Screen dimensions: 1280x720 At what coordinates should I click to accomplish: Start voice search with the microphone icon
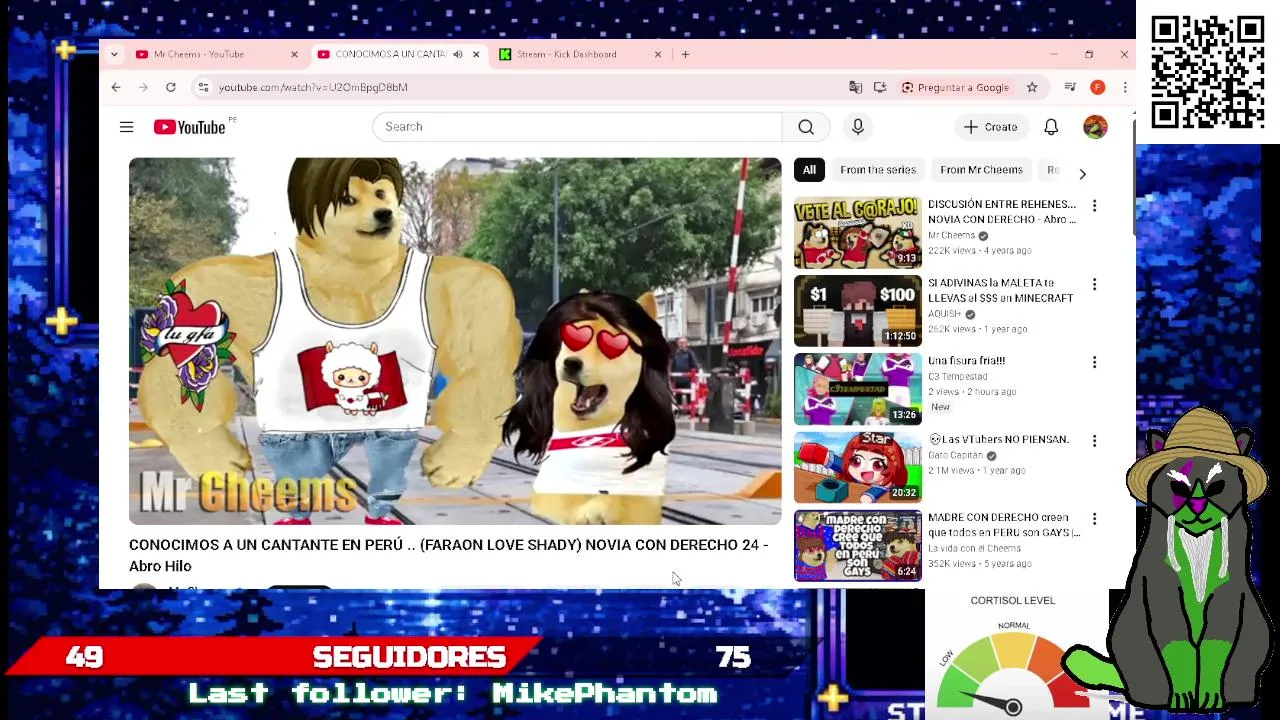(x=857, y=127)
